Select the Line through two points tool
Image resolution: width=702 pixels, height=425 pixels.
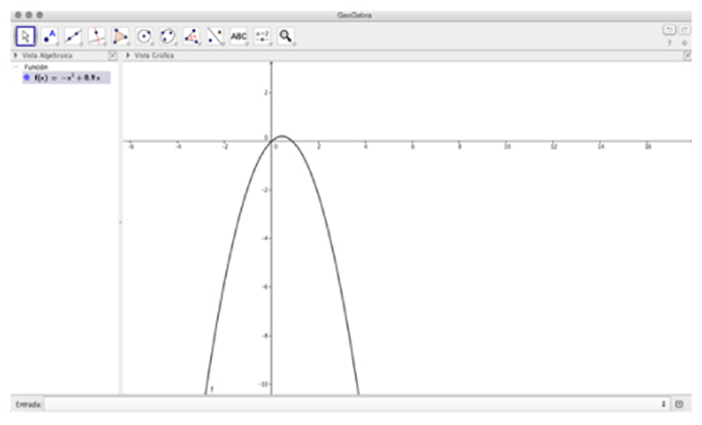(73, 36)
